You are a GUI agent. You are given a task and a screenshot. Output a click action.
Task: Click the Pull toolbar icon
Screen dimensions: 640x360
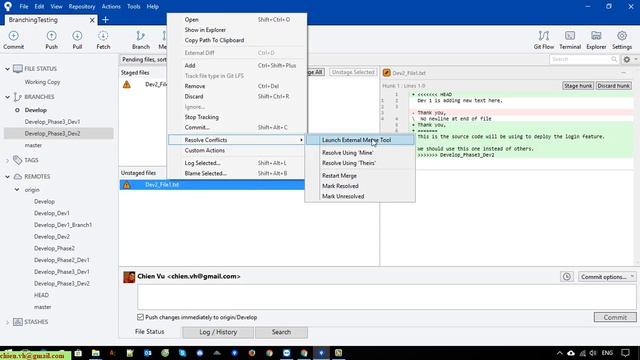77,40
